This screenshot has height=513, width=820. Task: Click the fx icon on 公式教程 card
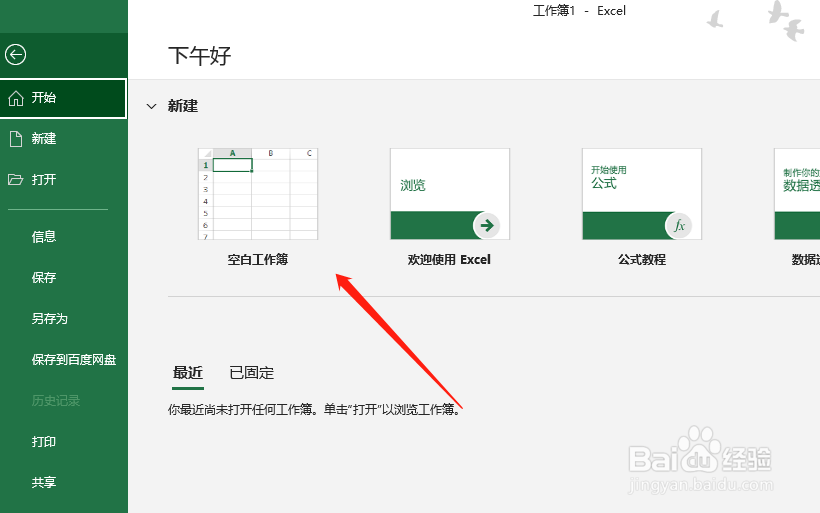point(679,225)
